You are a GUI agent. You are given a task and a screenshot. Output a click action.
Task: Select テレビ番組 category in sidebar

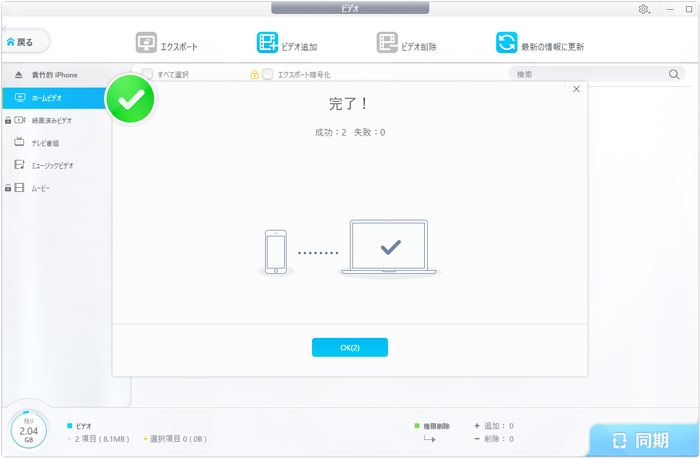[x=52, y=143]
